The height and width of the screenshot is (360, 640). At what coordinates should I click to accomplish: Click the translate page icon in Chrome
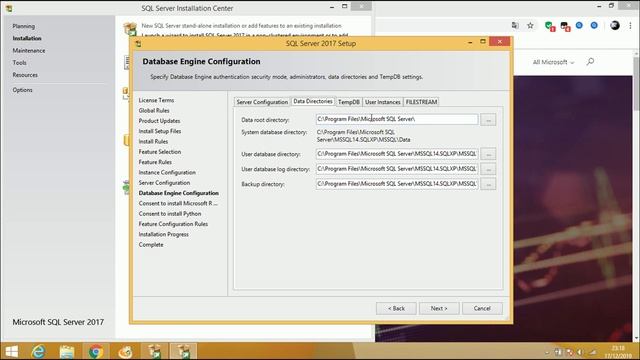tap(515, 26)
